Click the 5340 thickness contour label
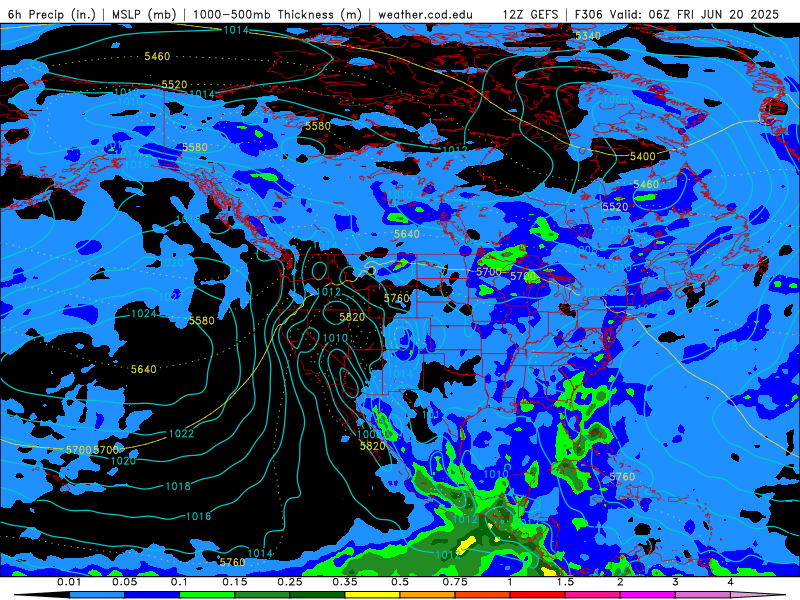 click(588, 36)
